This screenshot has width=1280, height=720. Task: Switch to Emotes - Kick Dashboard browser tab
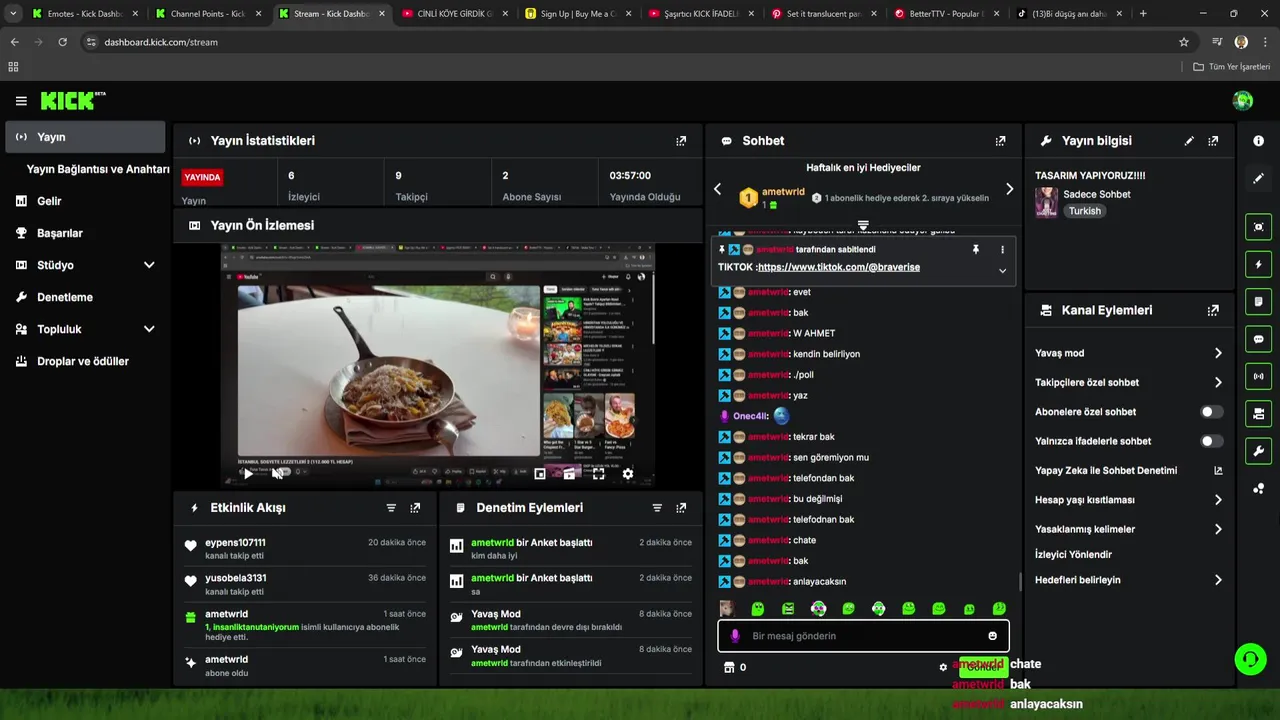click(84, 14)
